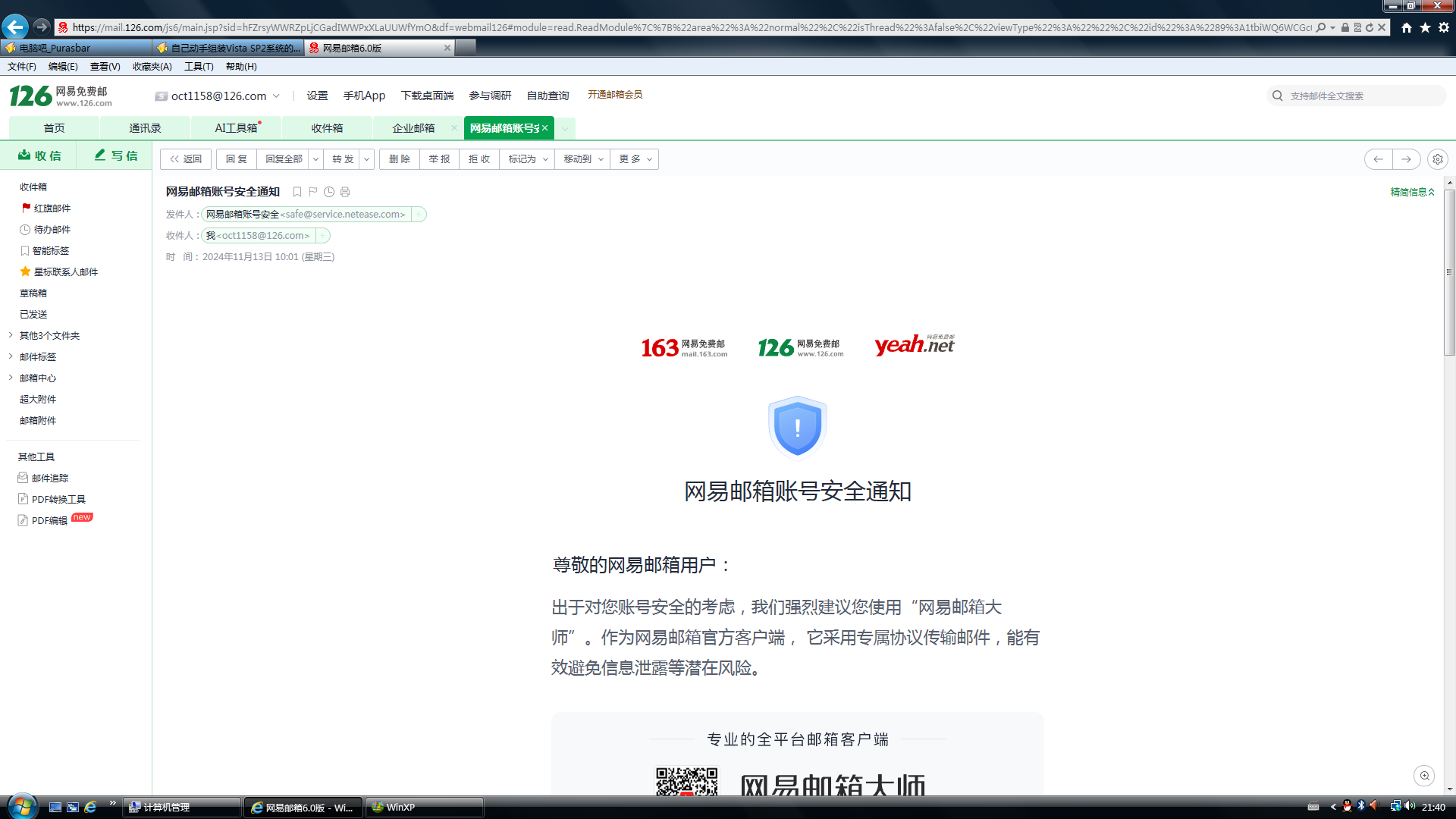
Task: Open browser tools gear icon
Action: tap(1444, 27)
